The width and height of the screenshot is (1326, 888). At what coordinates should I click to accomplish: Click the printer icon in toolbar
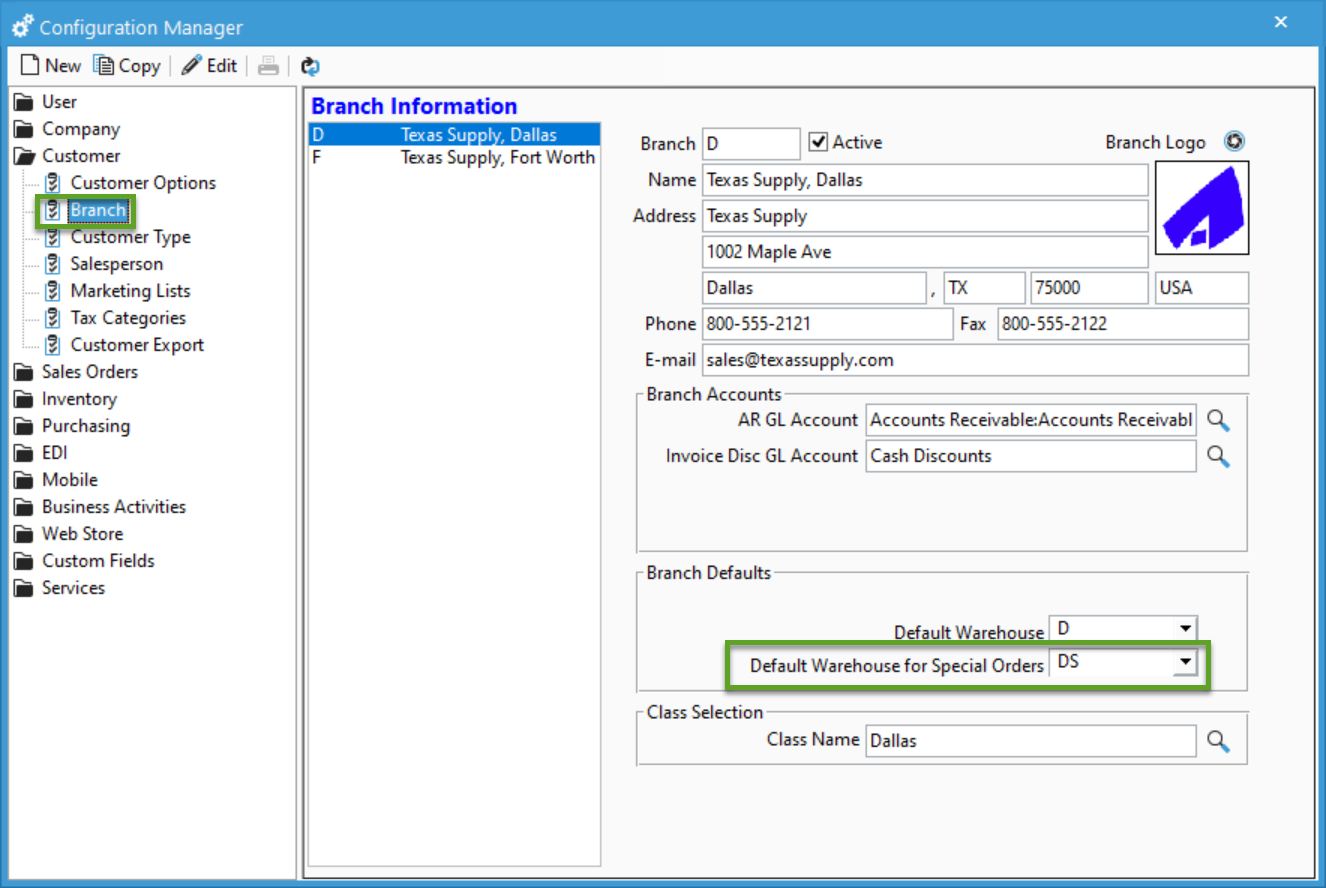tap(268, 66)
